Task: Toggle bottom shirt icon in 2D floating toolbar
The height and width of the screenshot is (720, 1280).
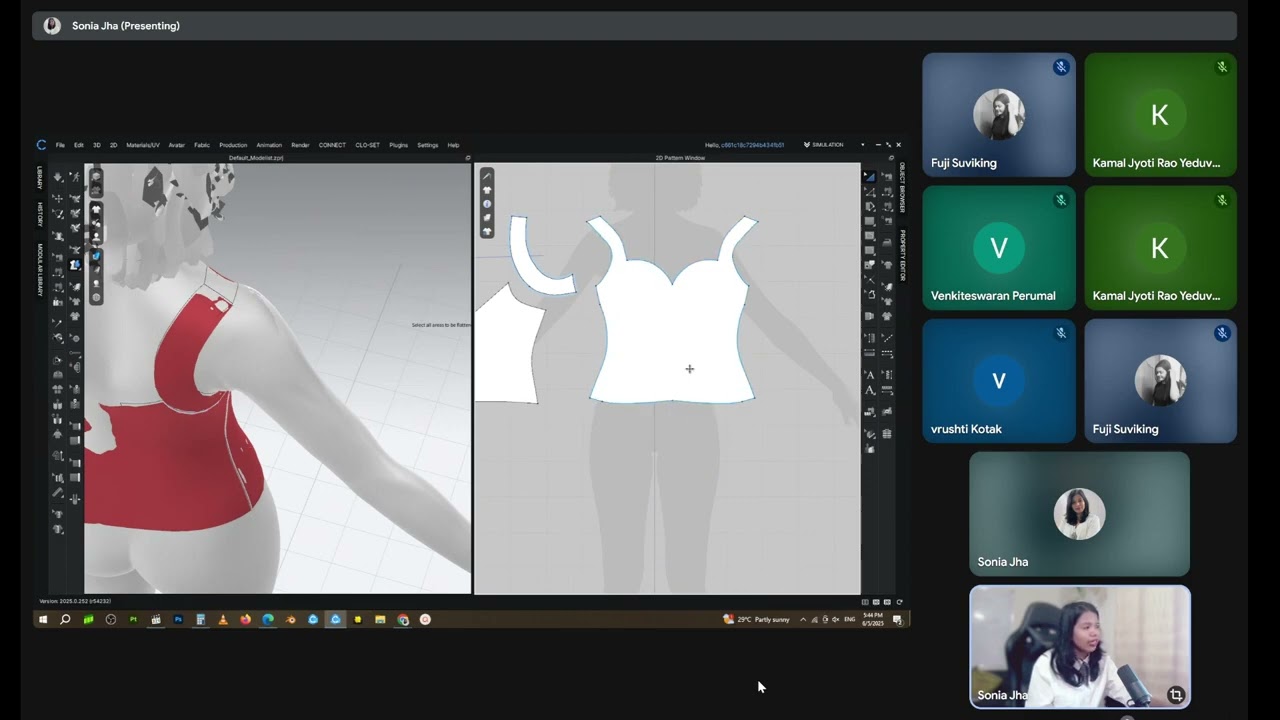Action: [x=487, y=231]
